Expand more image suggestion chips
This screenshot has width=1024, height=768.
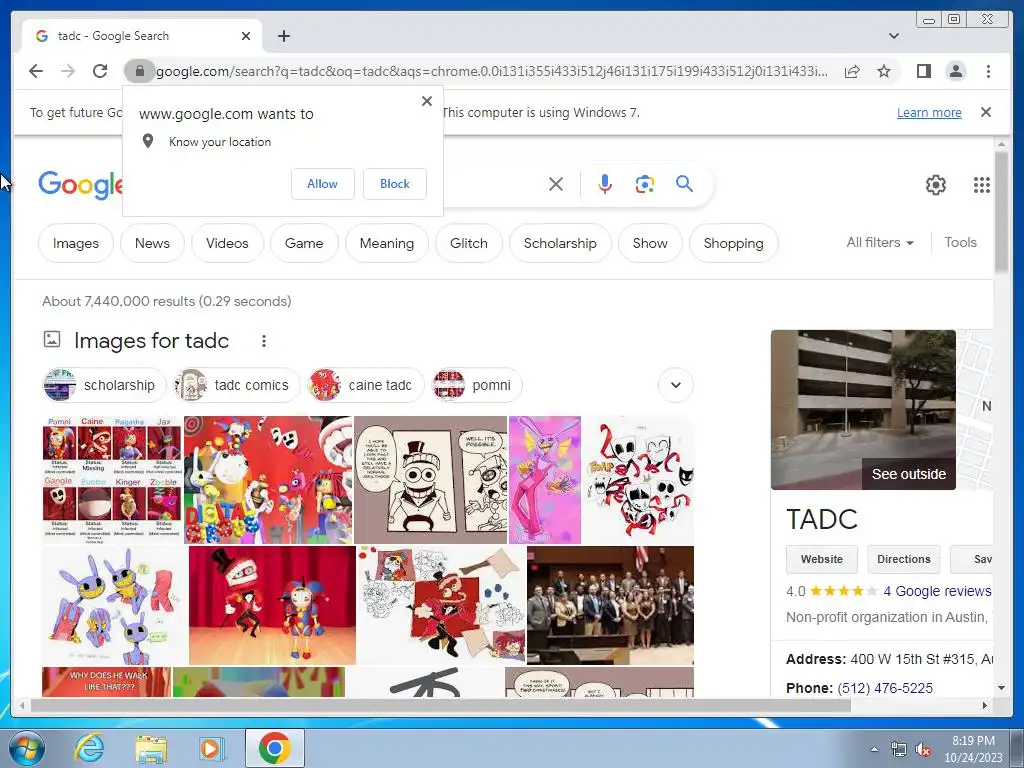coord(676,385)
